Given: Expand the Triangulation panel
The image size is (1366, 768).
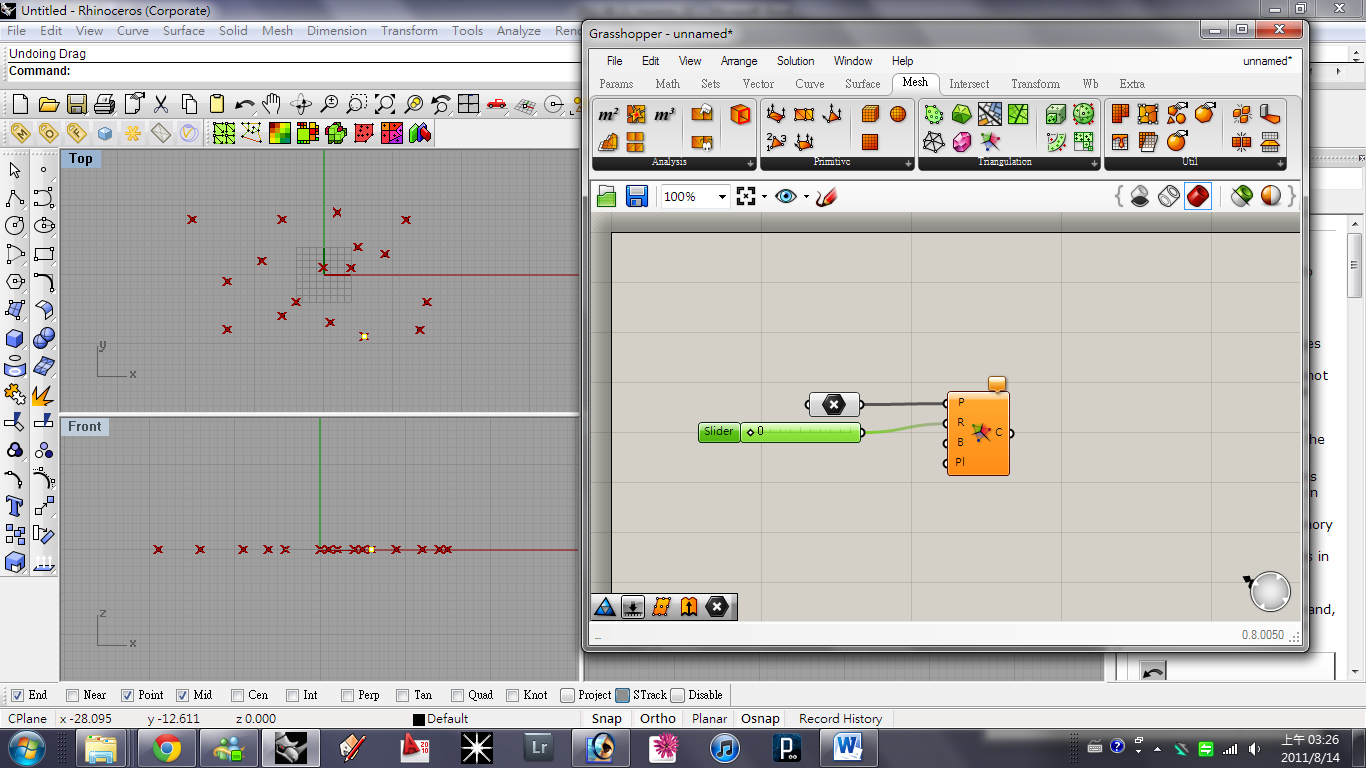Looking at the screenshot, I should point(1093,163).
